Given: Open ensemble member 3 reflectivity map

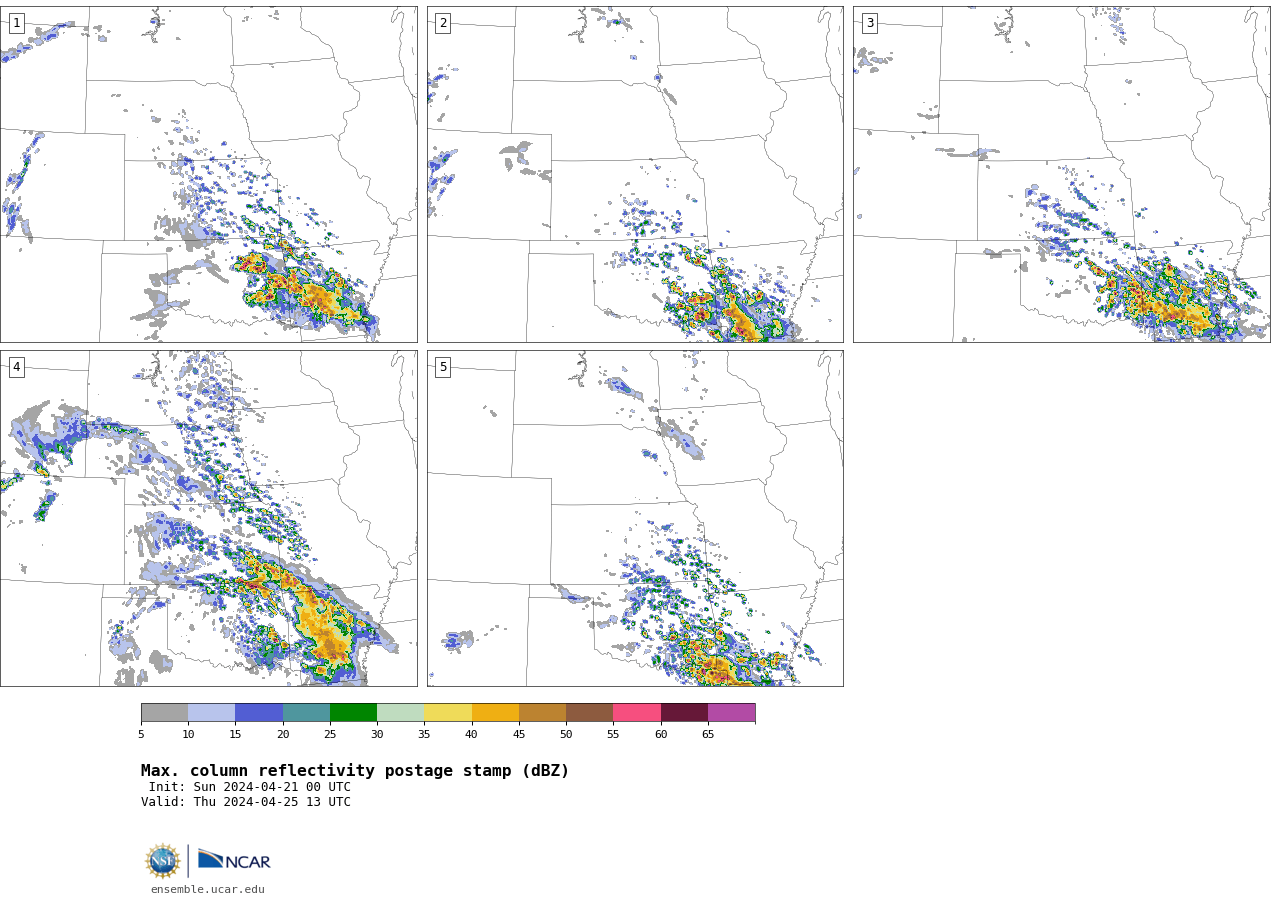Looking at the screenshot, I should tap(1061, 174).
